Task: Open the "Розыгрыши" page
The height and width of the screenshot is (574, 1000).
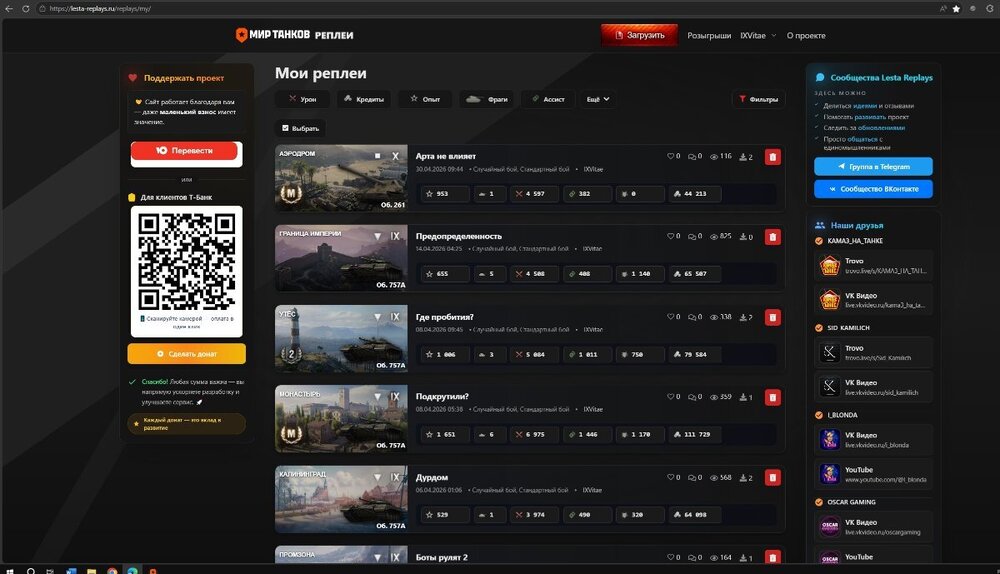Action: (709, 36)
